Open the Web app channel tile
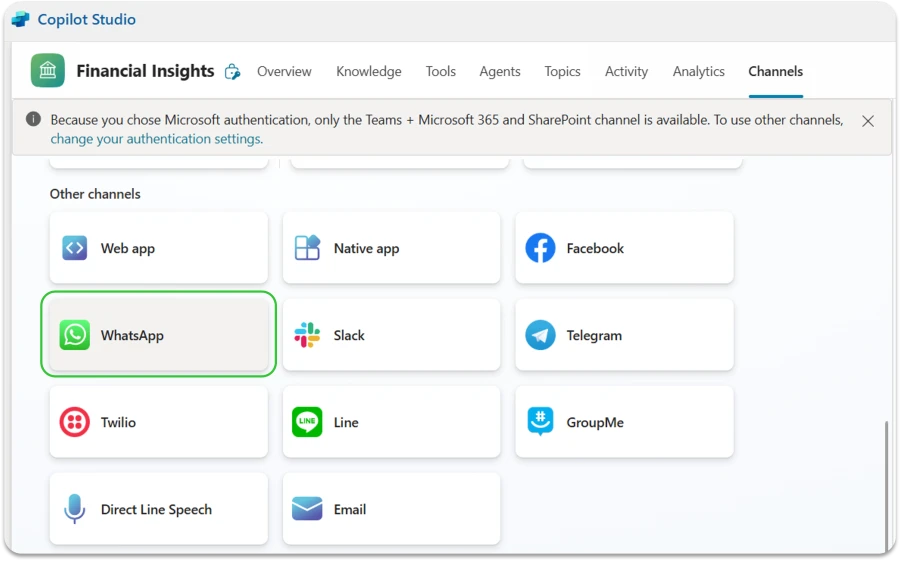Viewport: 900px width, 561px height. (x=158, y=248)
